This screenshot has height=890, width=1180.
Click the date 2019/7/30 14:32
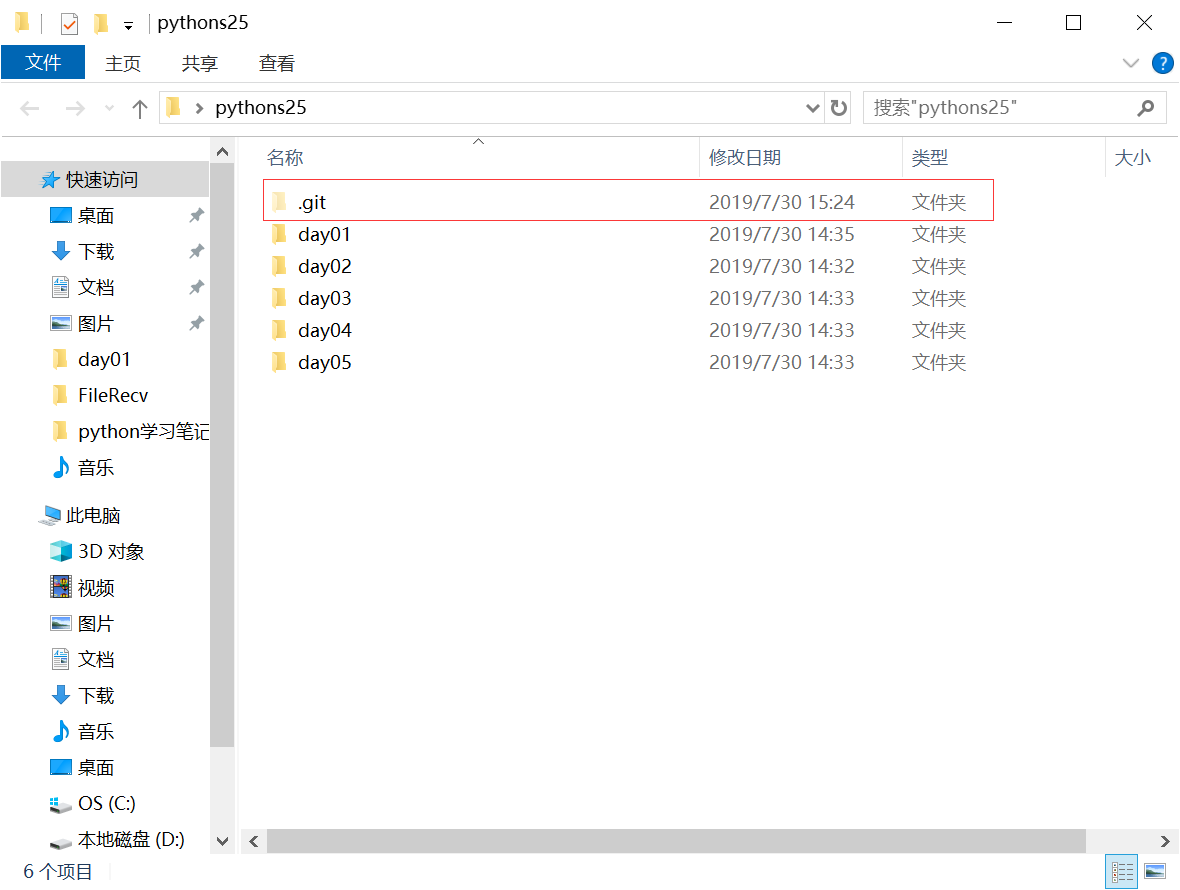tap(781, 266)
